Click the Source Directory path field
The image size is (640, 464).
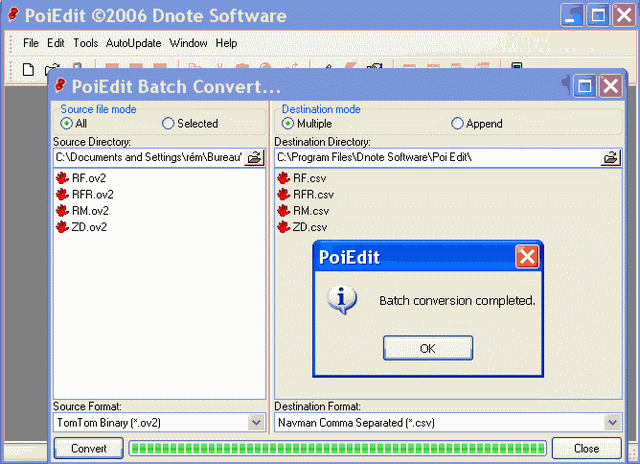(148, 157)
